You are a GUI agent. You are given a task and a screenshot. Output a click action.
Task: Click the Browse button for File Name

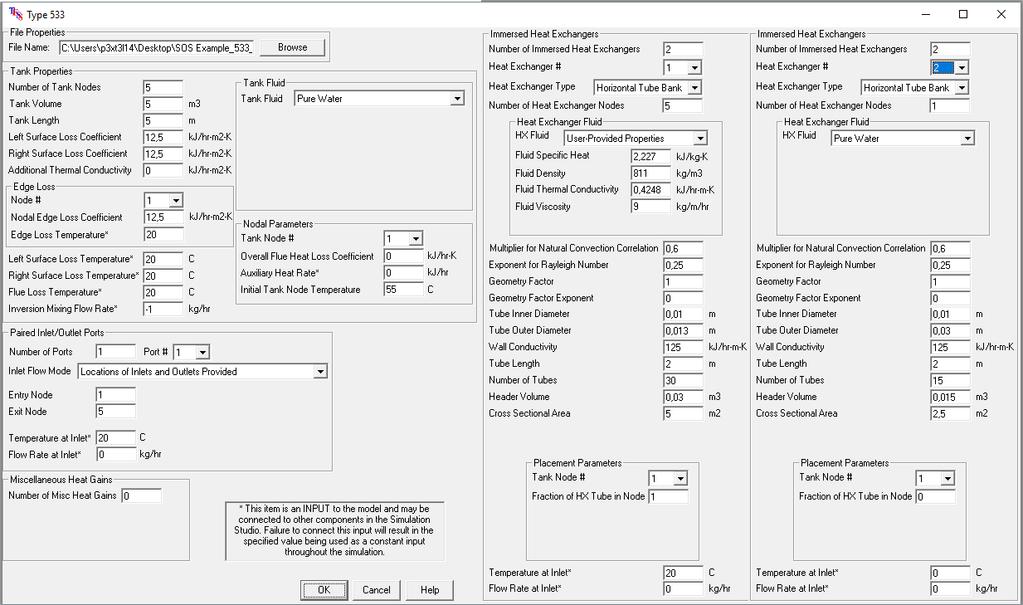pos(292,48)
